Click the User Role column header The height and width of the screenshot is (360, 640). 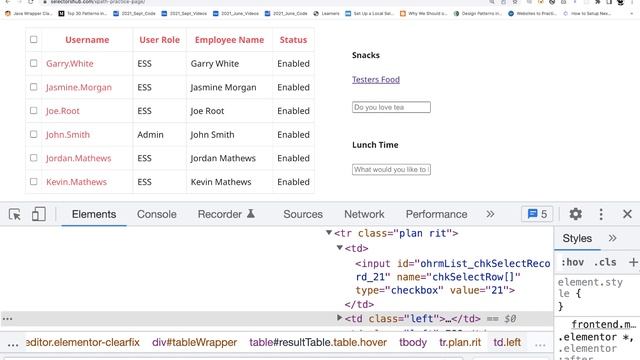pyautogui.click(x=160, y=40)
